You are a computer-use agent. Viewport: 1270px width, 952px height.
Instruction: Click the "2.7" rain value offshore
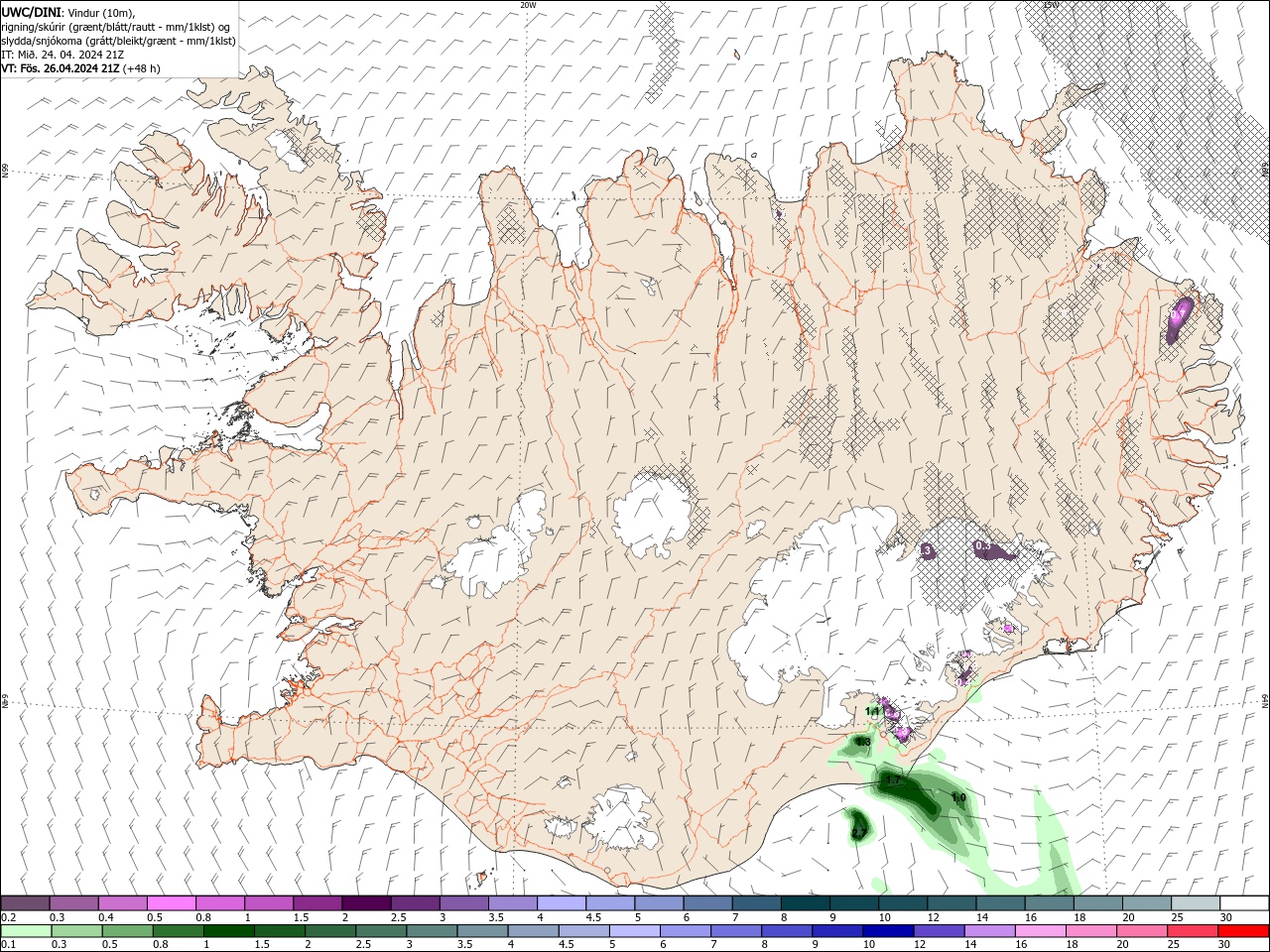point(859,832)
